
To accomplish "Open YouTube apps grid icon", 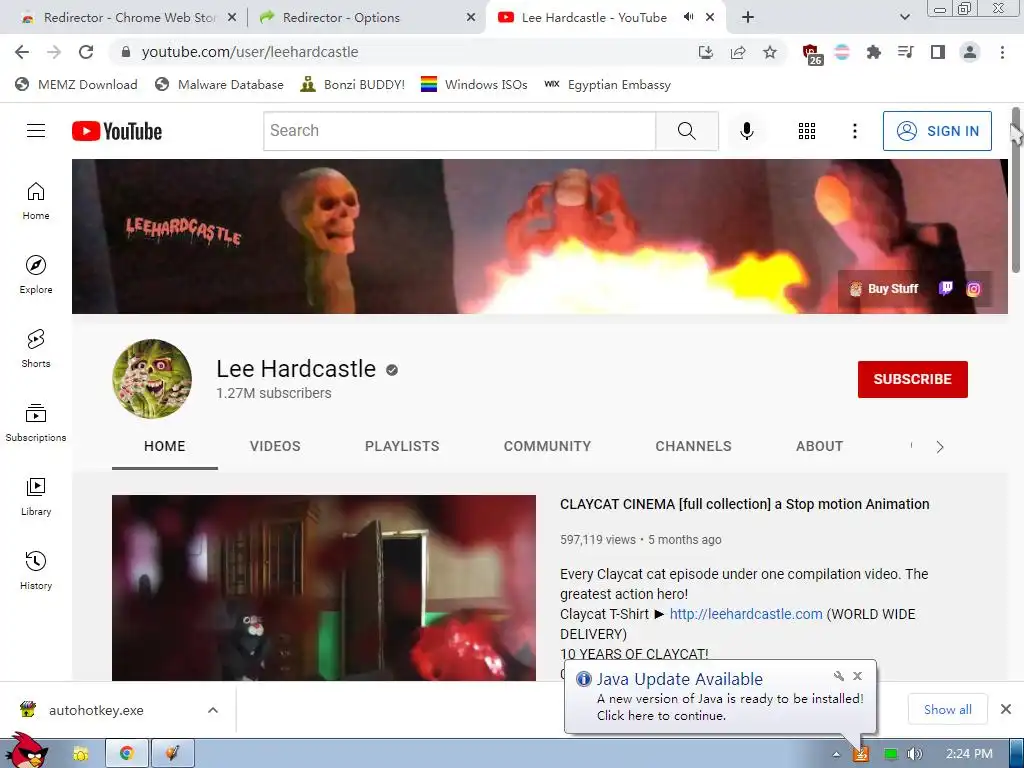I will (x=807, y=131).
